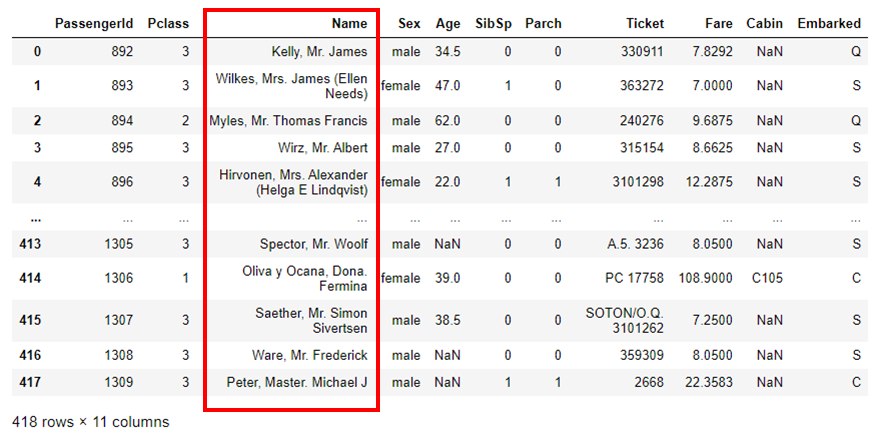Viewport: 879px width, 439px height.
Task: Select the name Kelly, Mr. James
Action: pos(320,52)
